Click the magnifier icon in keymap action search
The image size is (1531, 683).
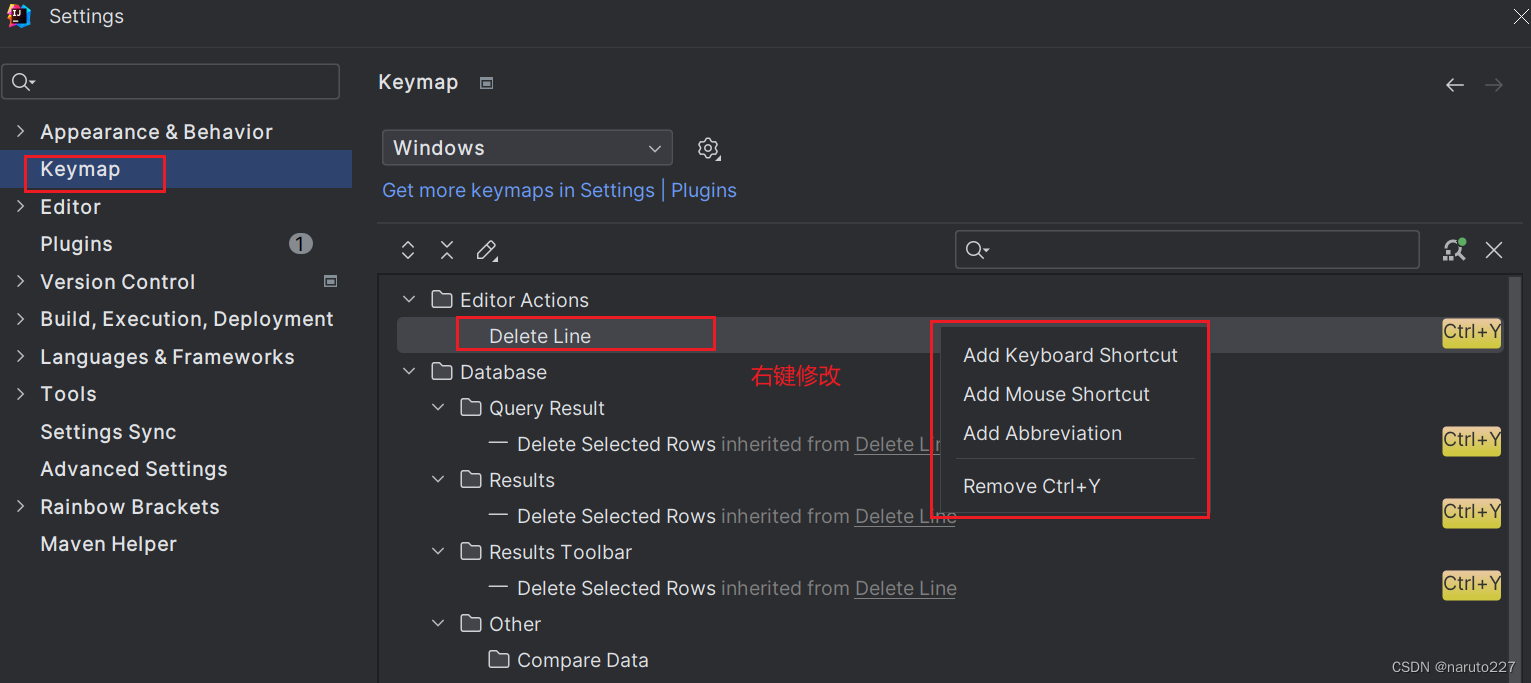point(977,250)
